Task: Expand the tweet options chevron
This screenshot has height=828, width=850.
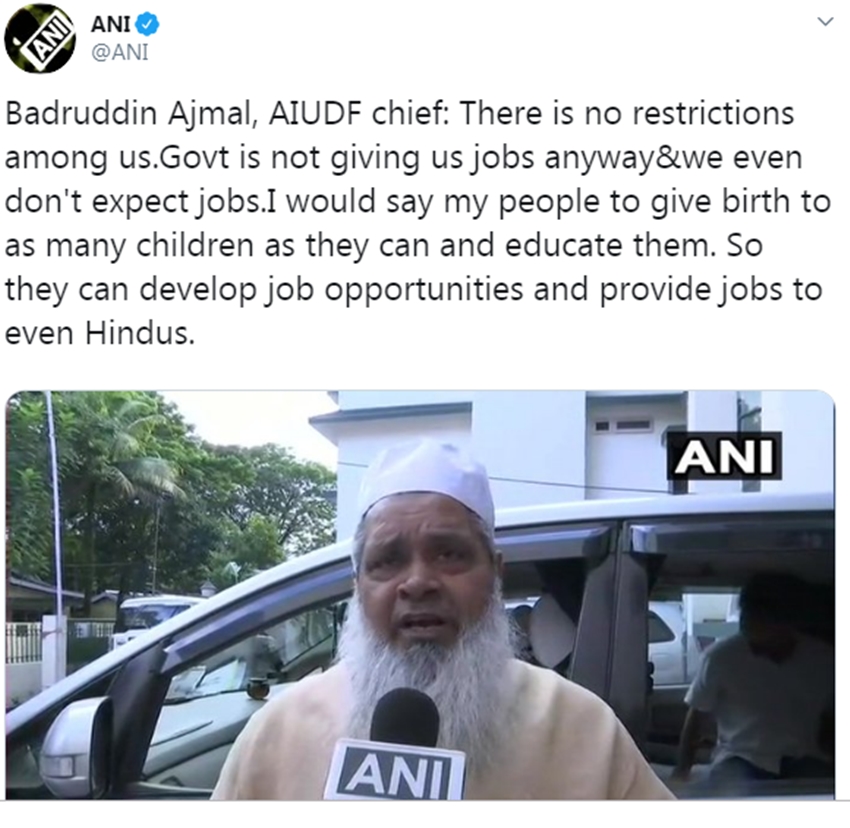Action: tap(825, 22)
